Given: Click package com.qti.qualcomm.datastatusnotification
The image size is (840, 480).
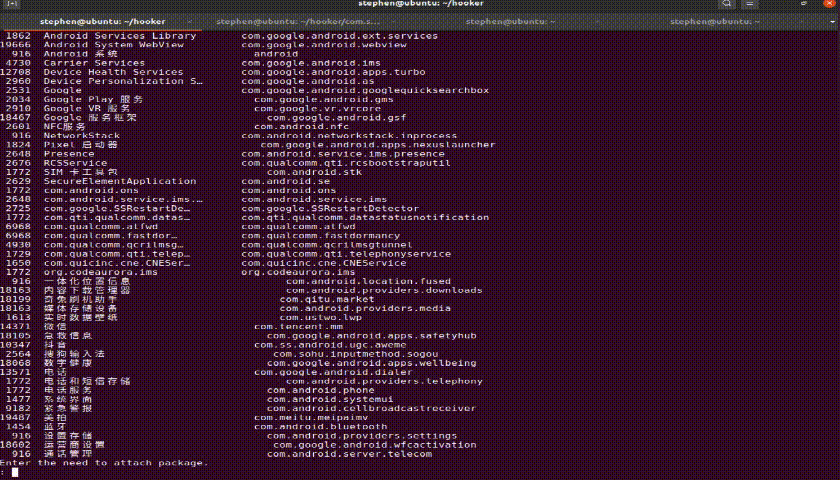Looking at the screenshot, I should pyautogui.click(x=365, y=218).
